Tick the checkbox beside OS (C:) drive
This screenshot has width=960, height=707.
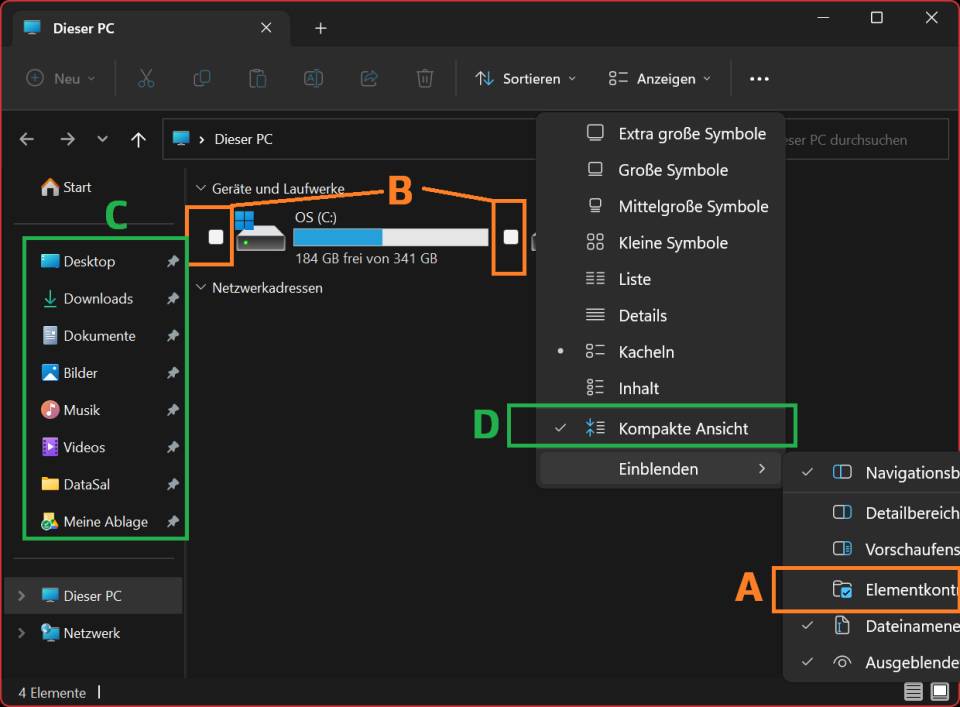click(x=215, y=237)
